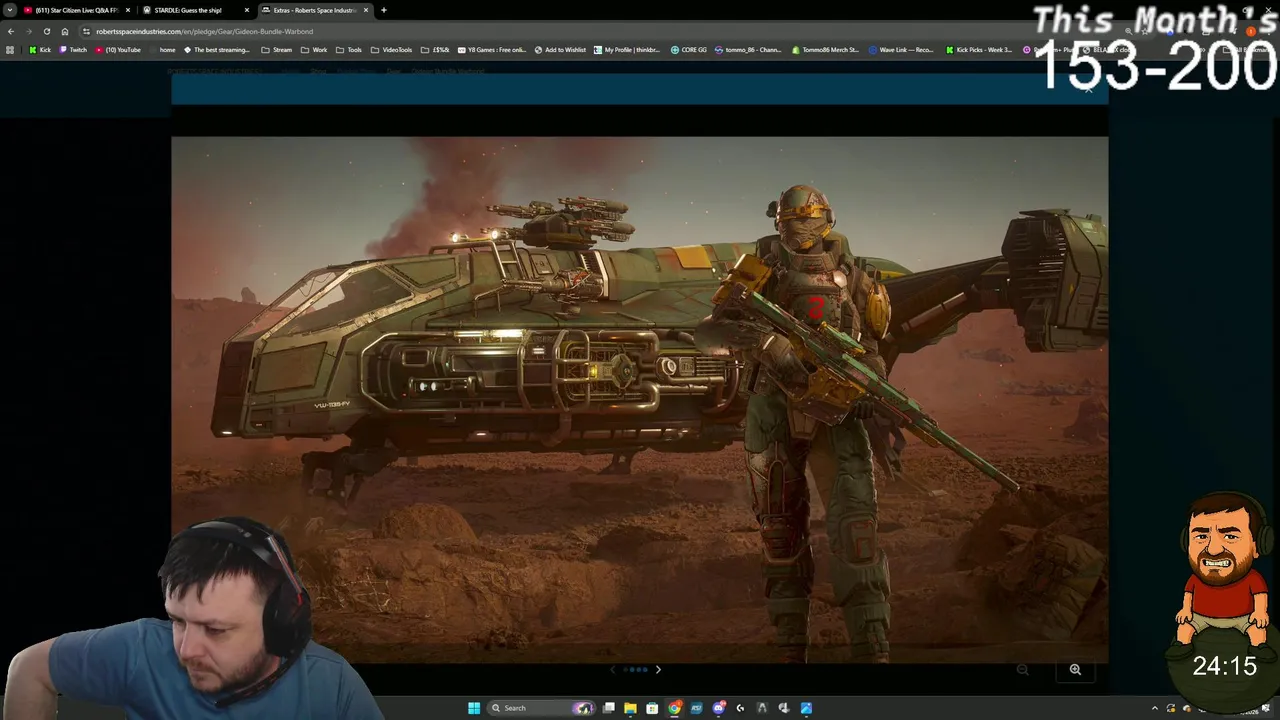Switch to Chrome in the taskbar
Screen dimensions: 1280x720
point(675,708)
